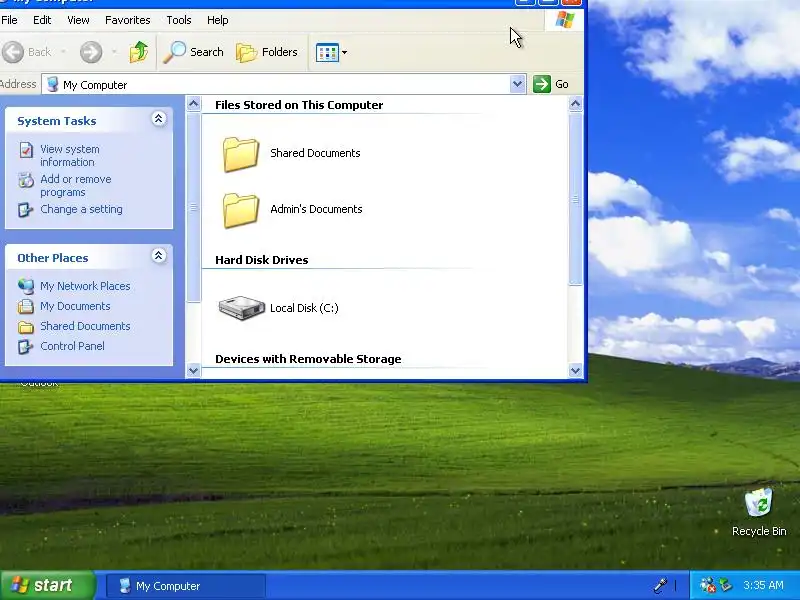Select the Local Disk (C:) drive icon
This screenshot has width=800, height=600.
point(241,308)
